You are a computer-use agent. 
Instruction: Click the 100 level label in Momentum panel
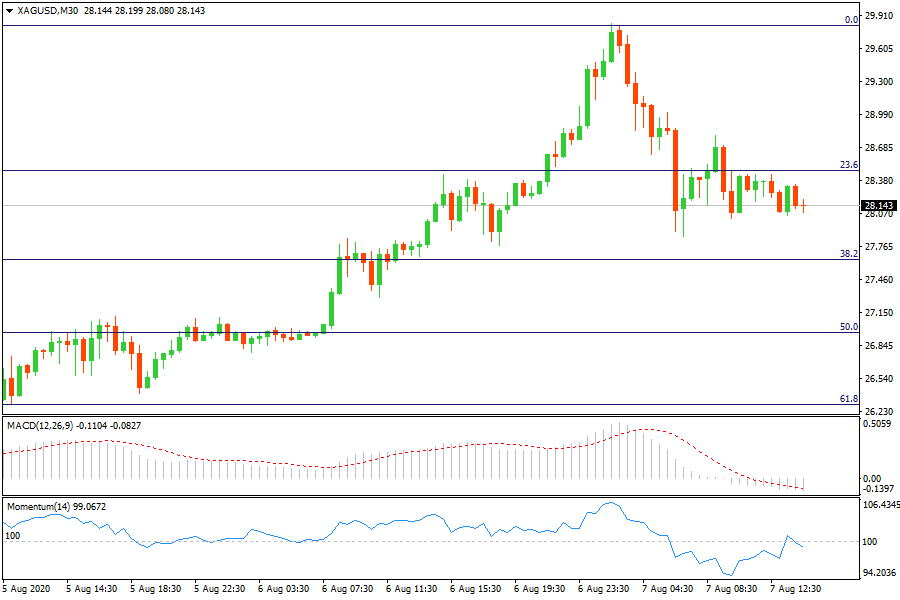(12, 536)
